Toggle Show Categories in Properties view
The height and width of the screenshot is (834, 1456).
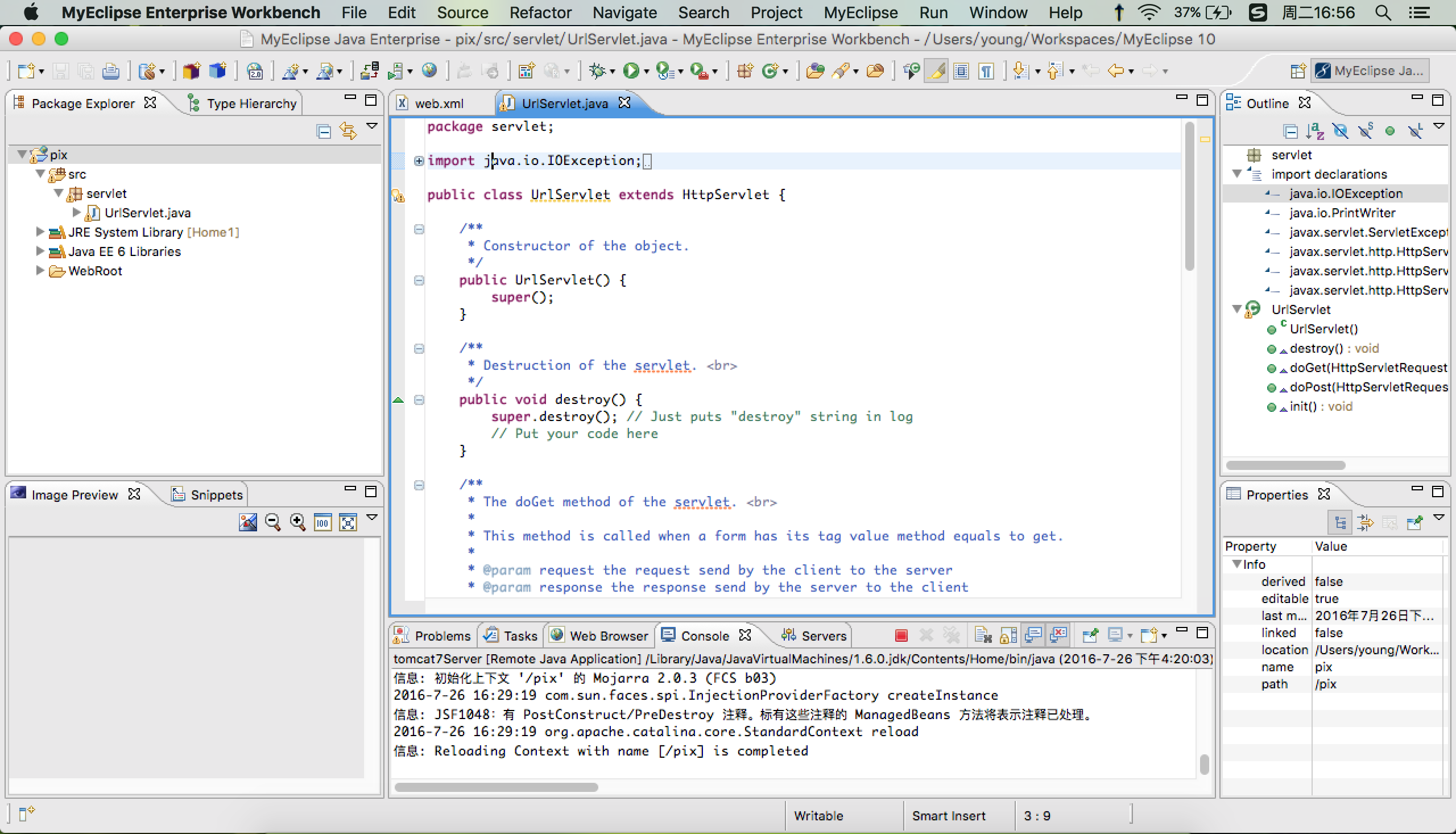[1340, 522]
